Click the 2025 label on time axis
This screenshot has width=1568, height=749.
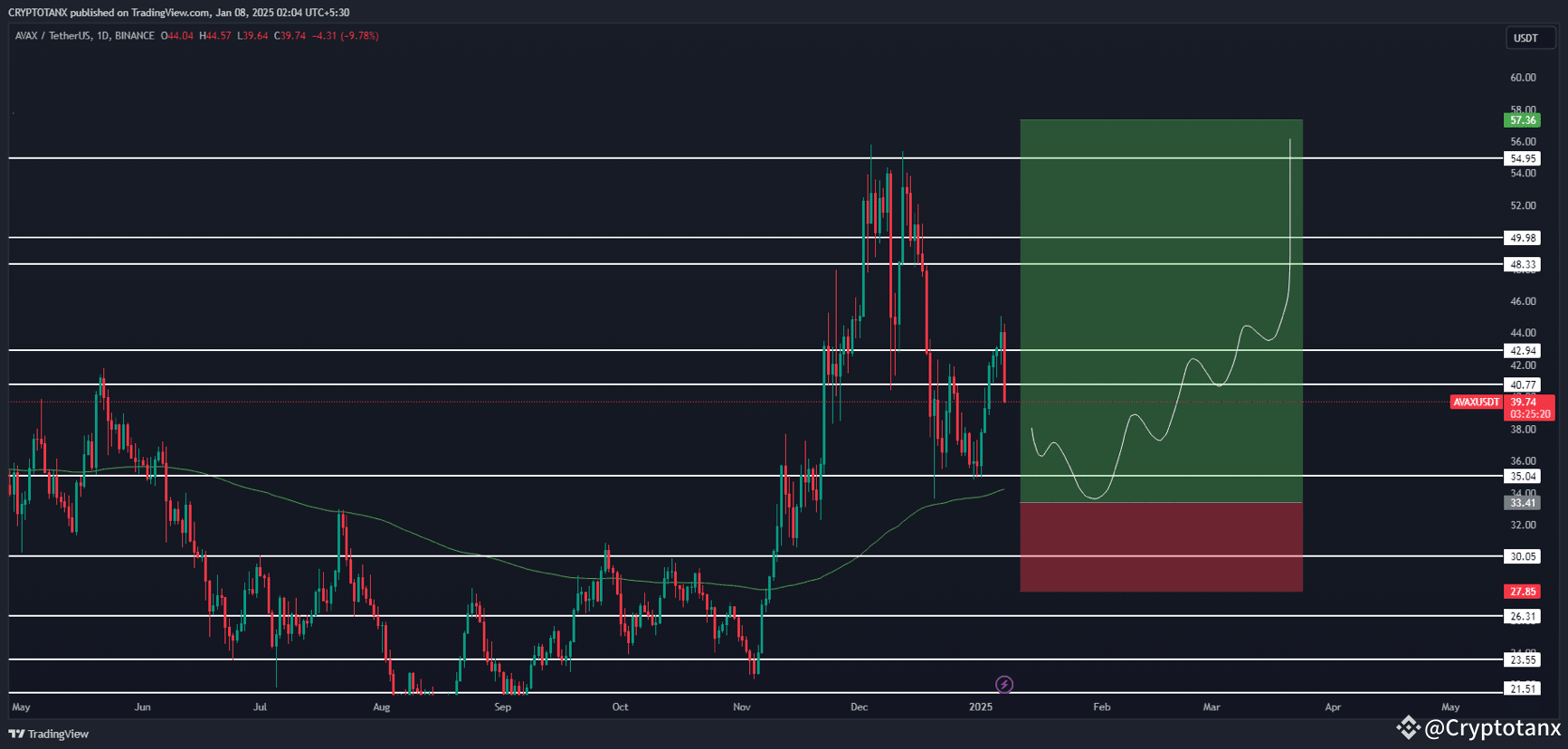click(x=981, y=706)
